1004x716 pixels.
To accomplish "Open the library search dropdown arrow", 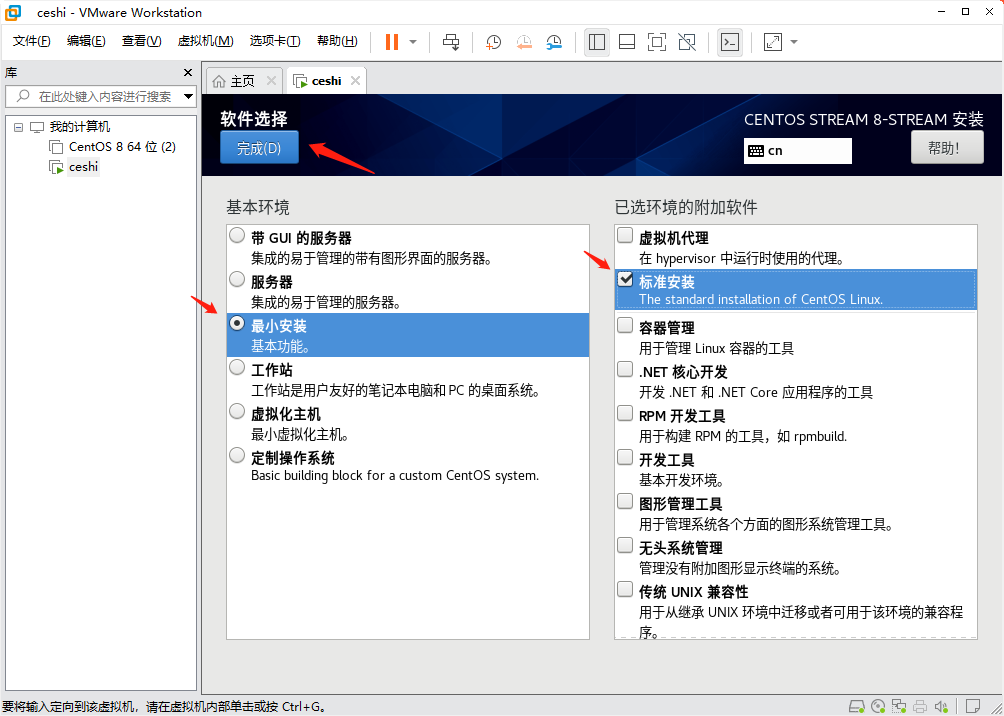I will tap(188, 97).
